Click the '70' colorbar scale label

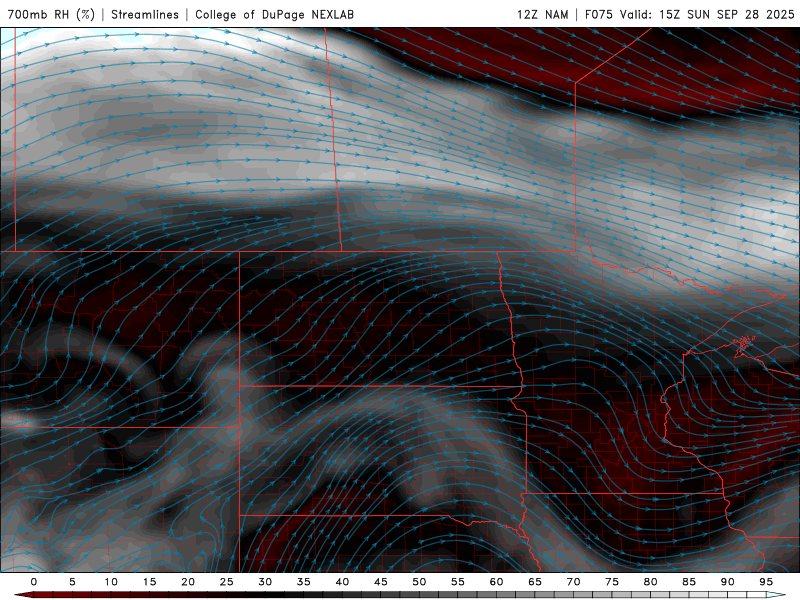pyautogui.click(x=573, y=582)
